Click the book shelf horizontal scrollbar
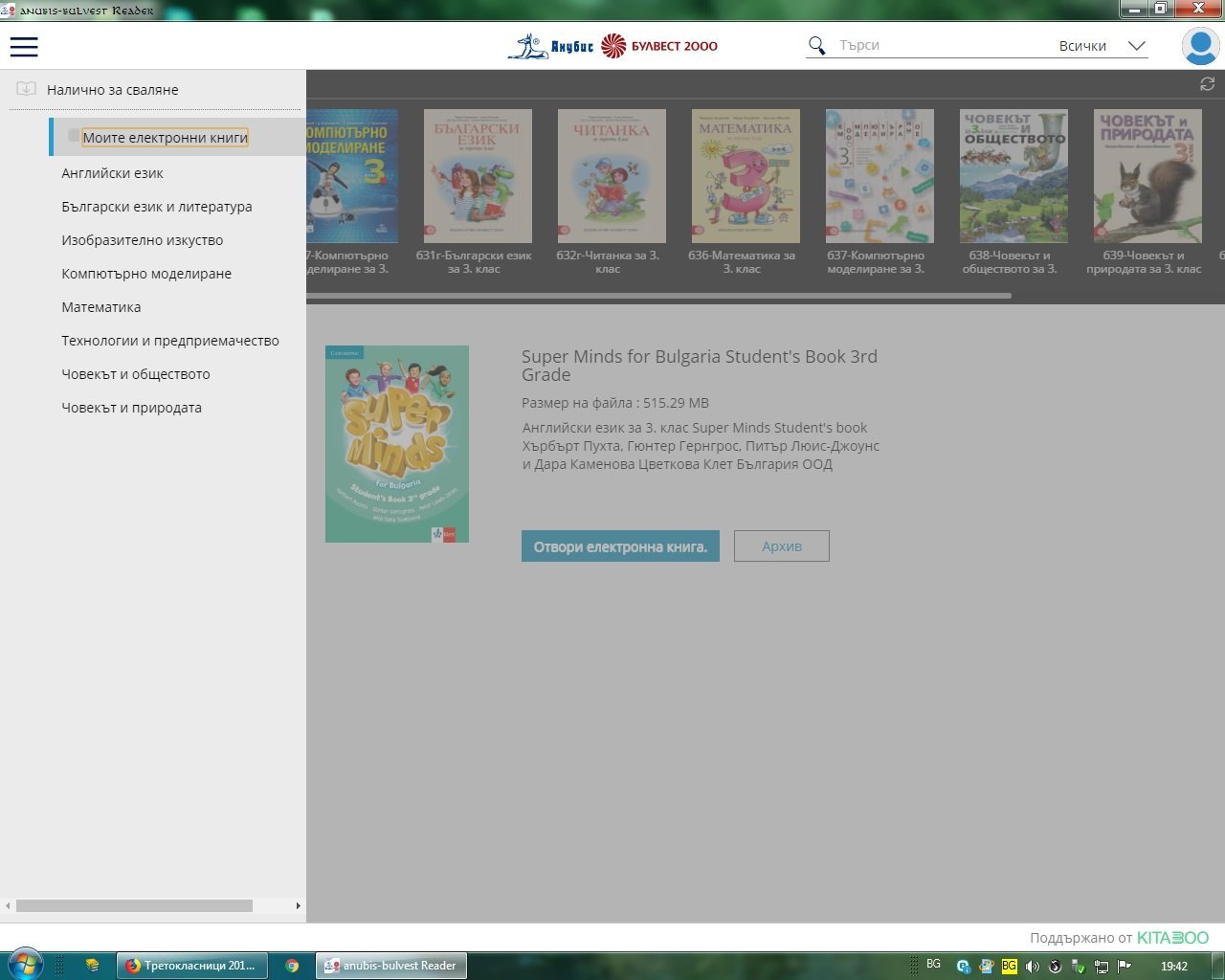This screenshot has width=1225, height=980. [x=658, y=296]
